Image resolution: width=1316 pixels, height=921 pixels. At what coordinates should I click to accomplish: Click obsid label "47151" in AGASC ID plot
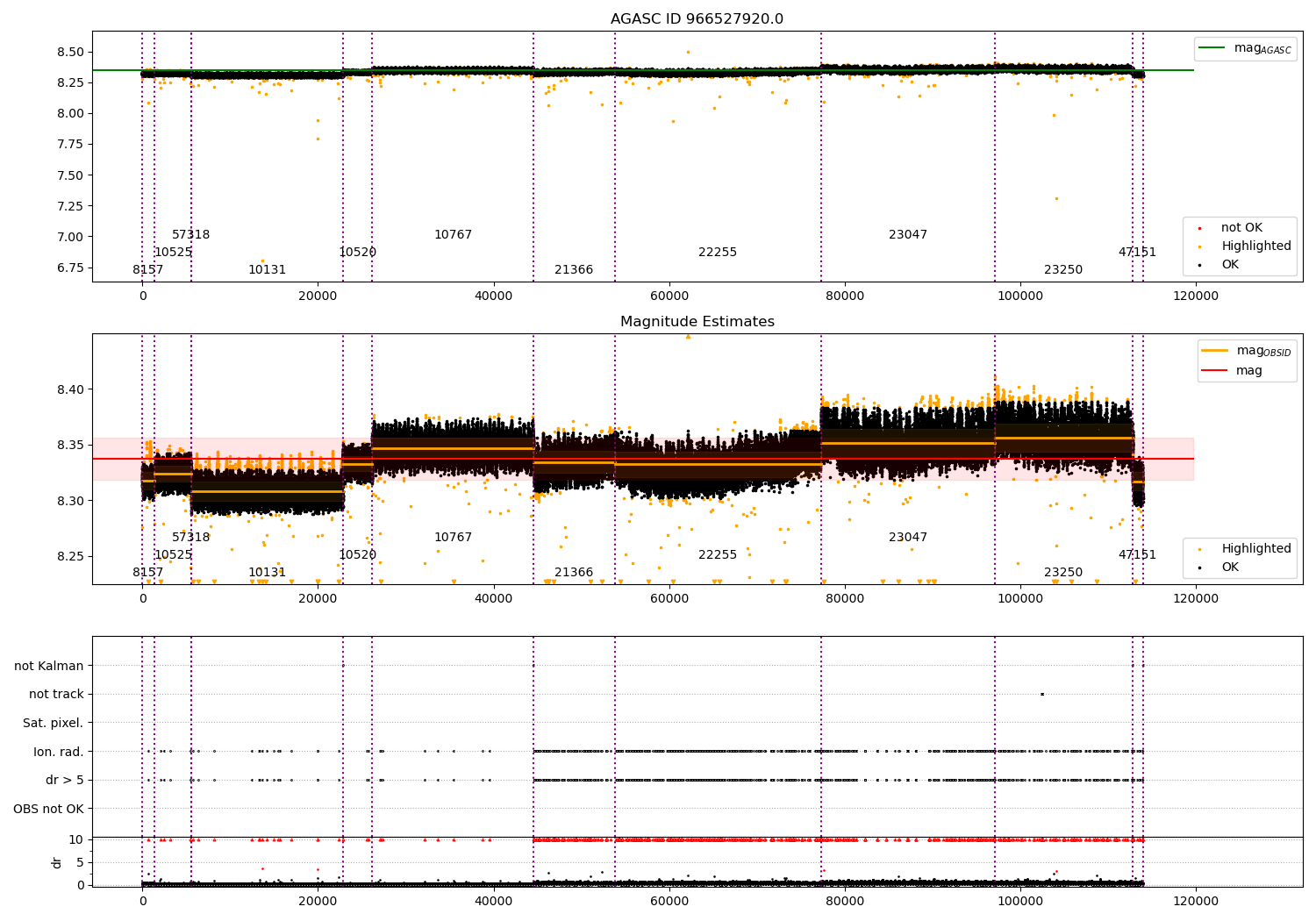tap(1137, 252)
